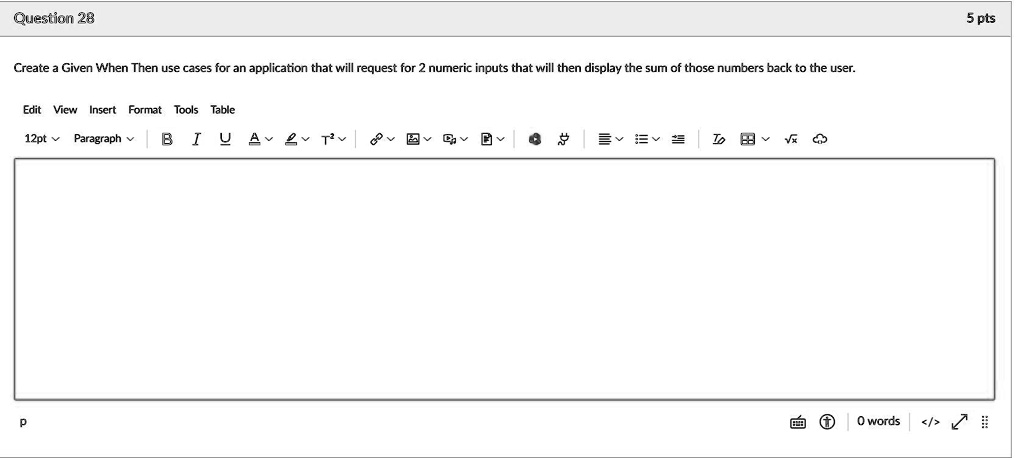Screen dimensions: 1016x458
Task: Expand the text color arrow options
Action: (x=270, y=139)
